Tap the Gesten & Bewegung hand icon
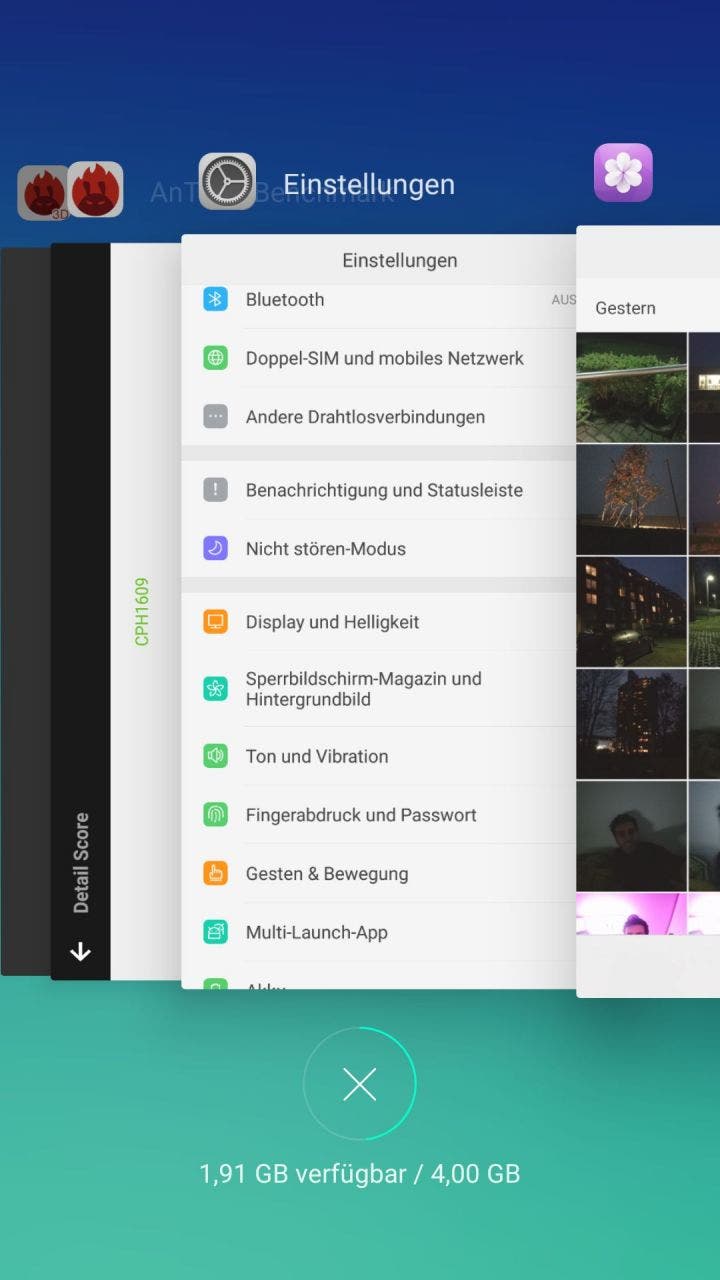The image size is (720, 1280). pyautogui.click(x=215, y=873)
